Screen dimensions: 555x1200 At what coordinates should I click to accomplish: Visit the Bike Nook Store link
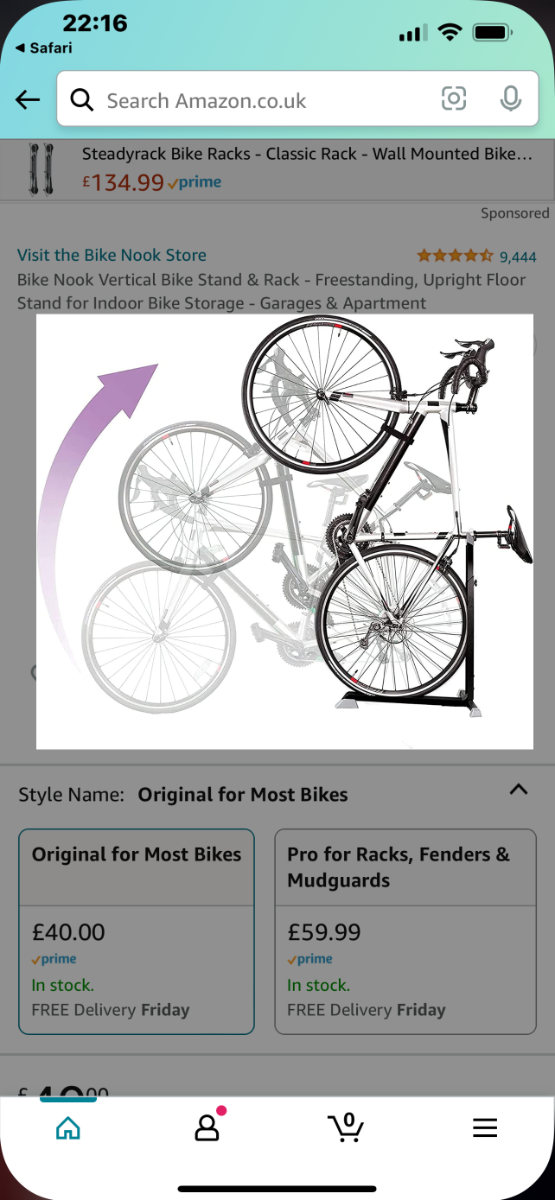pyautogui.click(x=112, y=255)
